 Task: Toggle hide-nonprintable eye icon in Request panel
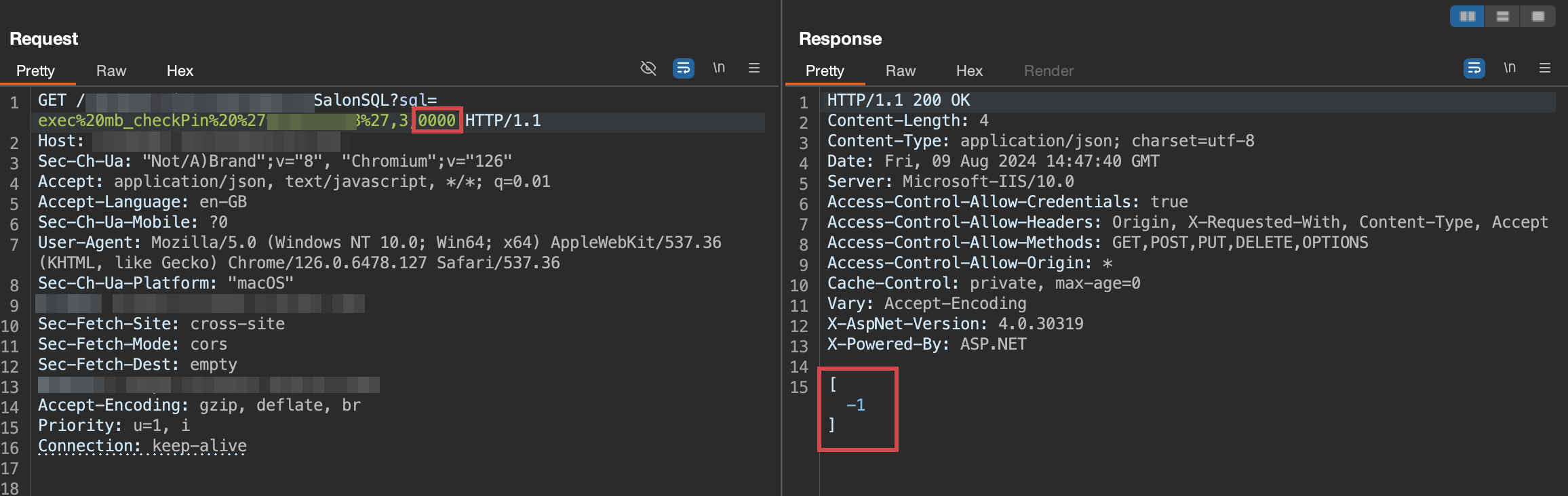pyautogui.click(x=648, y=68)
